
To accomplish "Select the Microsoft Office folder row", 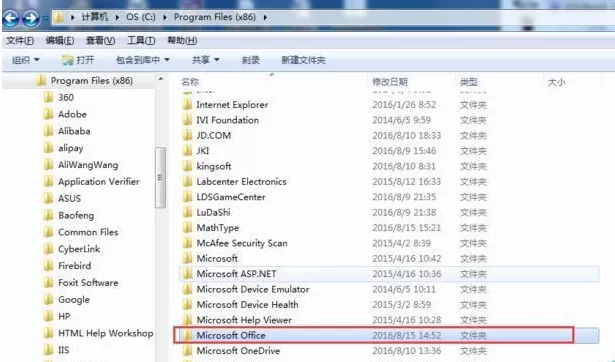I will (x=388, y=335).
